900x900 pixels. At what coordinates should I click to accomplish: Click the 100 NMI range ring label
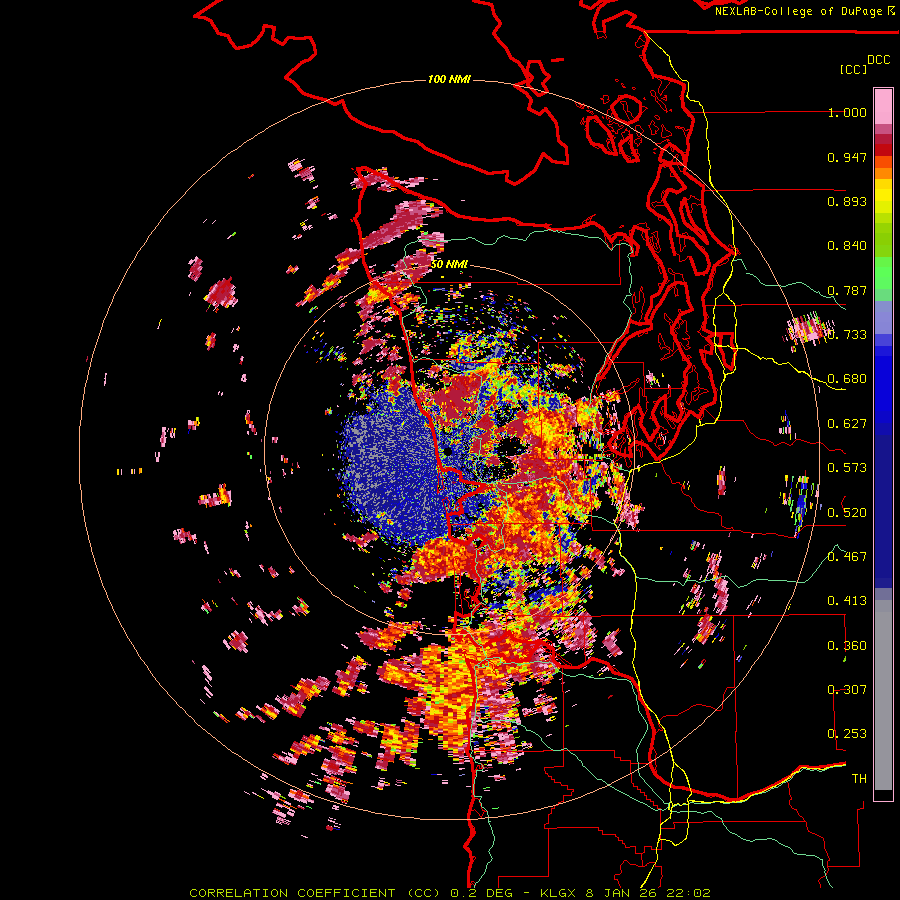pyautogui.click(x=449, y=79)
